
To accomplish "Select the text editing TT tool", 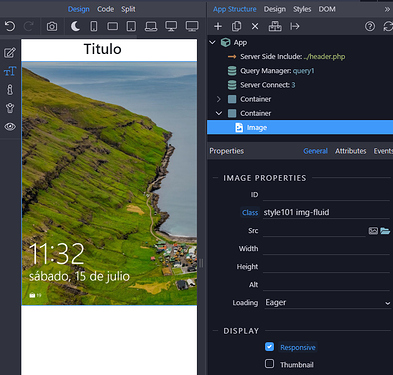I will coord(10,71).
